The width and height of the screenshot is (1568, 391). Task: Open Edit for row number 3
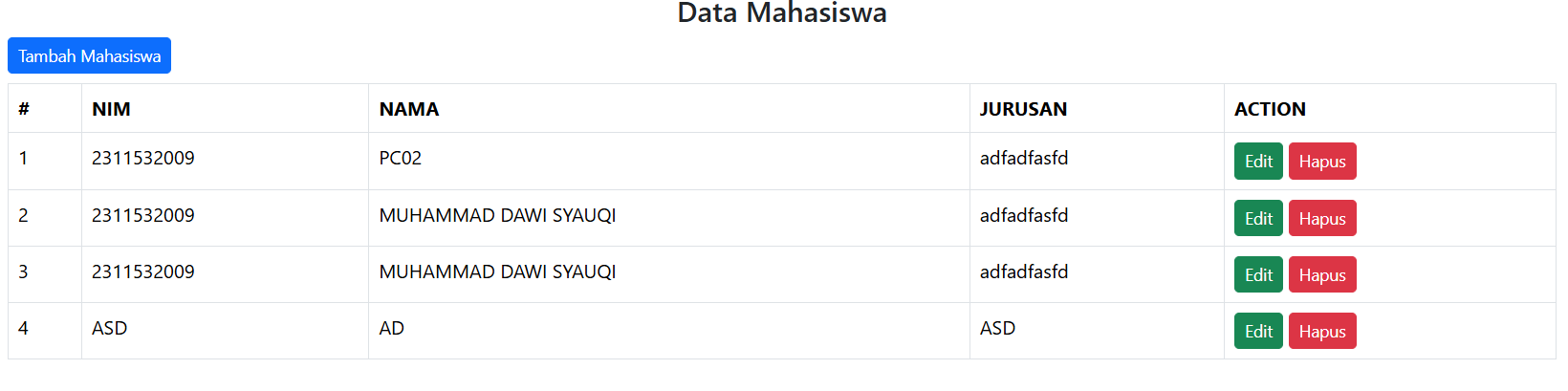point(1258,275)
